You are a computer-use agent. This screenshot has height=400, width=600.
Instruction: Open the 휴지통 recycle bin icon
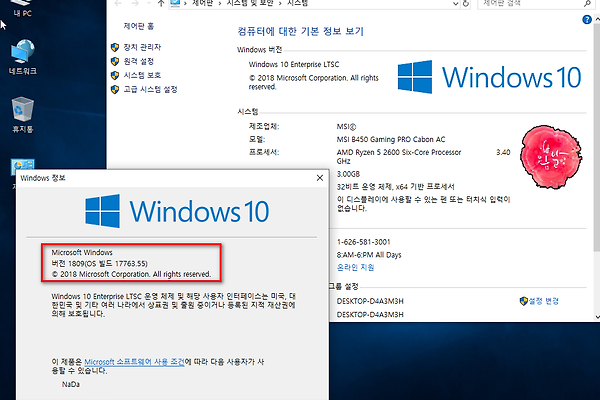click(x=23, y=114)
